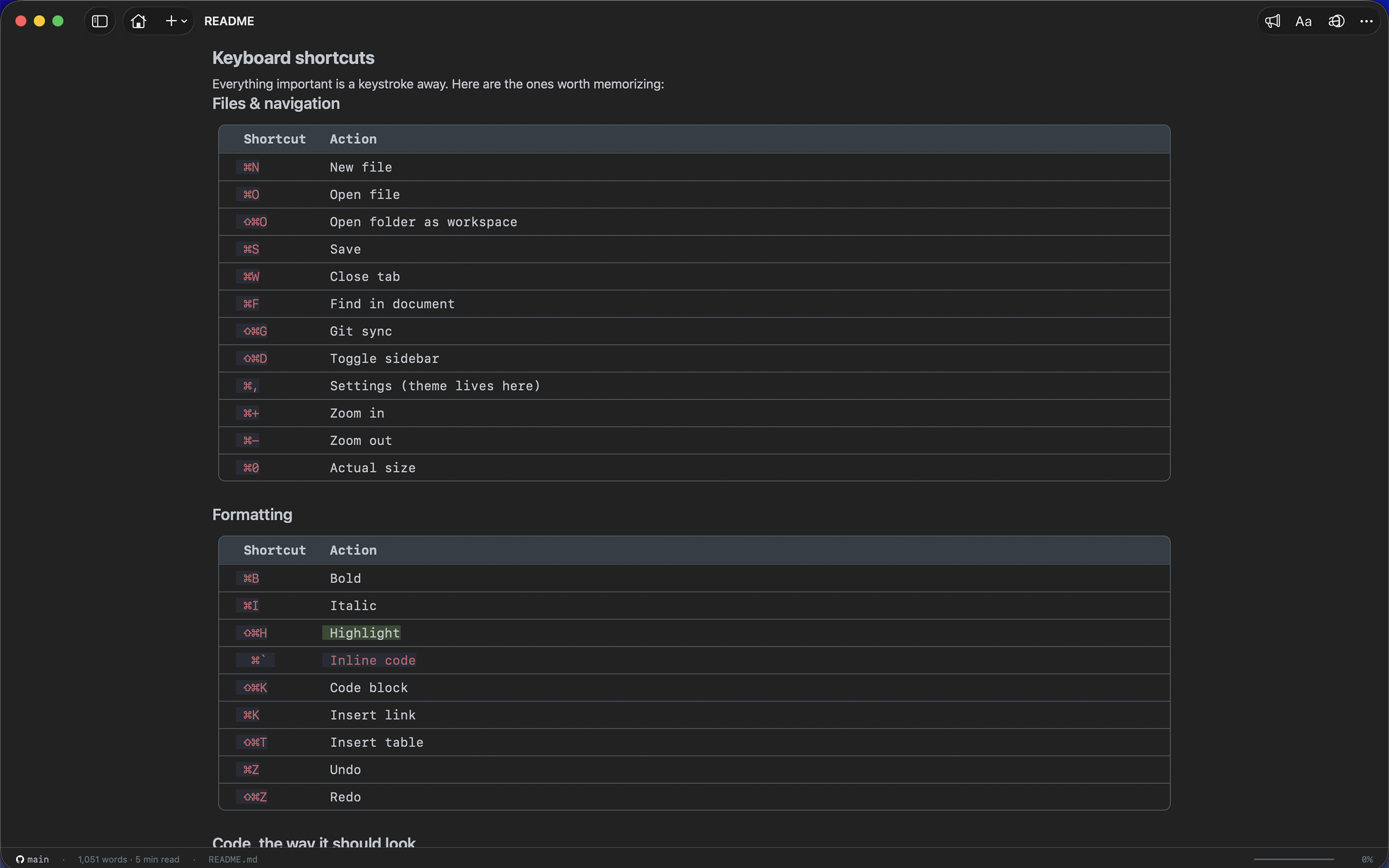Click the Files & navigation heading
The width and height of the screenshot is (1389, 868).
276,103
